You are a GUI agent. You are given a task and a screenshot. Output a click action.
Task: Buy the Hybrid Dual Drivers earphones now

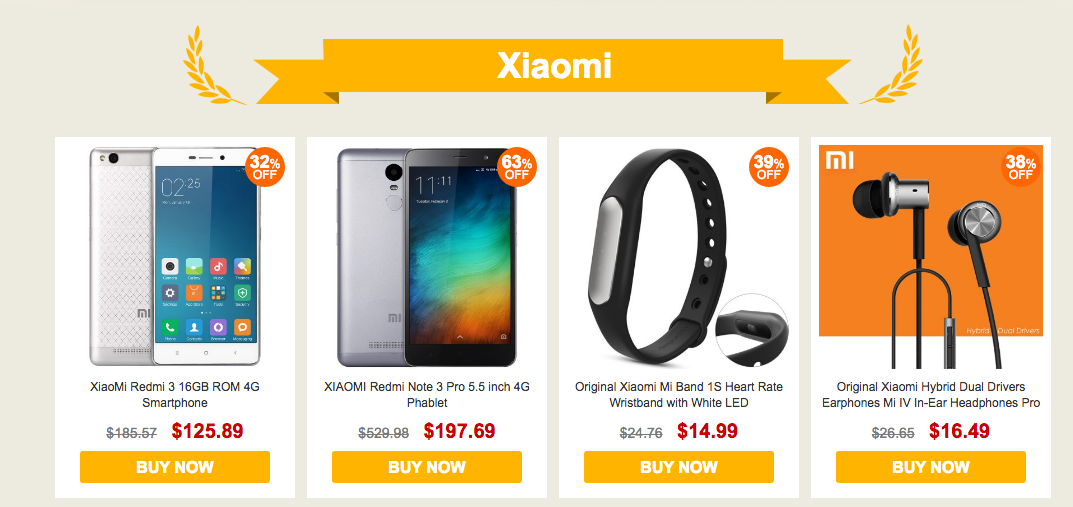pyautogui.click(x=931, y=467)
